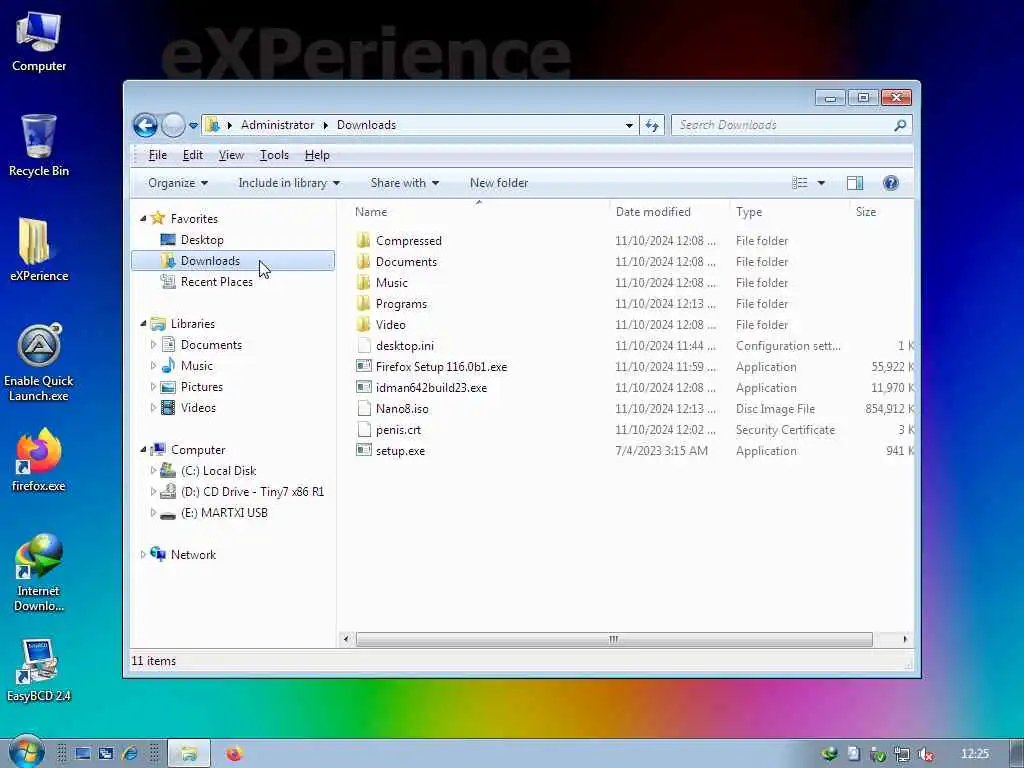This screenshot has height=768, width=1024.
Task: Select Recent Places under Favorites
Action: pos(217,281)
